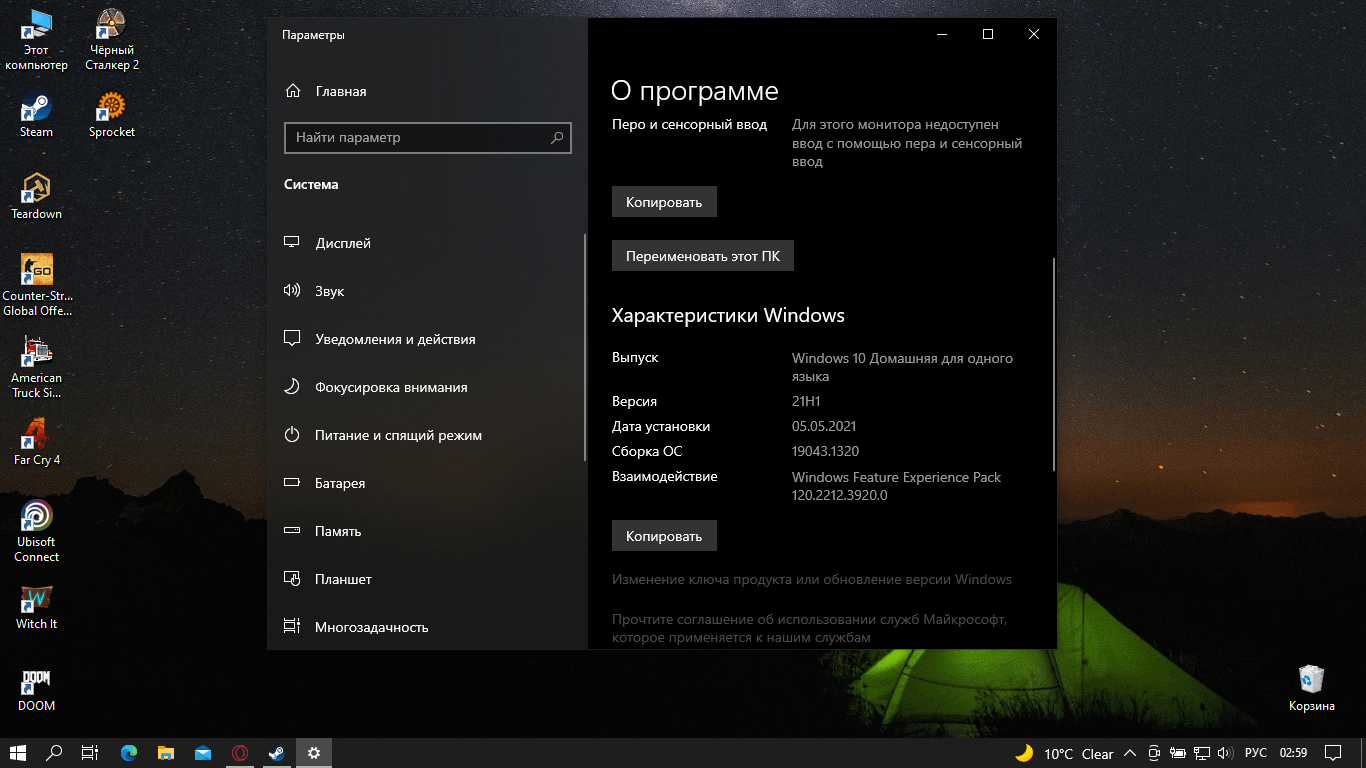Screen dimensions: 1366x768
Task: Open the Steam desktop shortcut
Action: [x=37, y=115]
